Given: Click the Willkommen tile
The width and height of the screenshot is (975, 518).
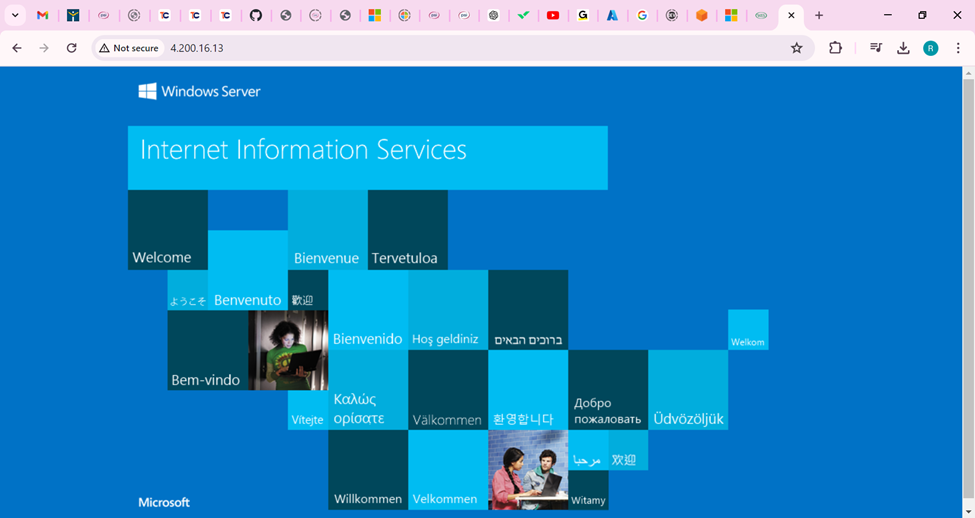Looking at the screenshot, I should tap(368, 469).
